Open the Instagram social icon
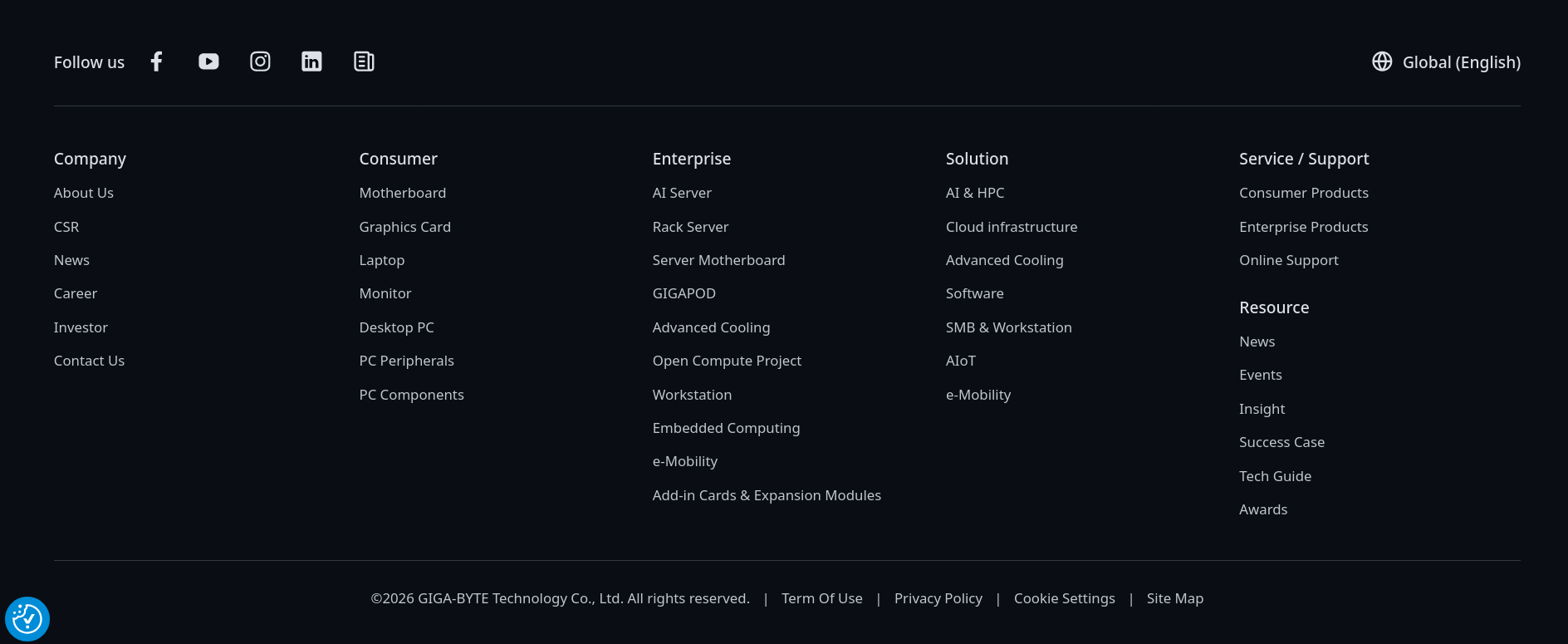 click(260, 61)
